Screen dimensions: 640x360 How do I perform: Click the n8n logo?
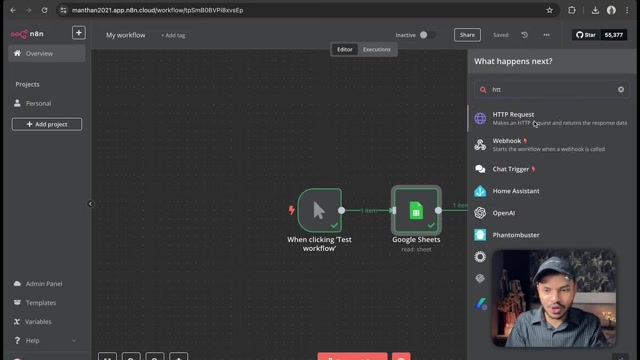click(27, 34)
